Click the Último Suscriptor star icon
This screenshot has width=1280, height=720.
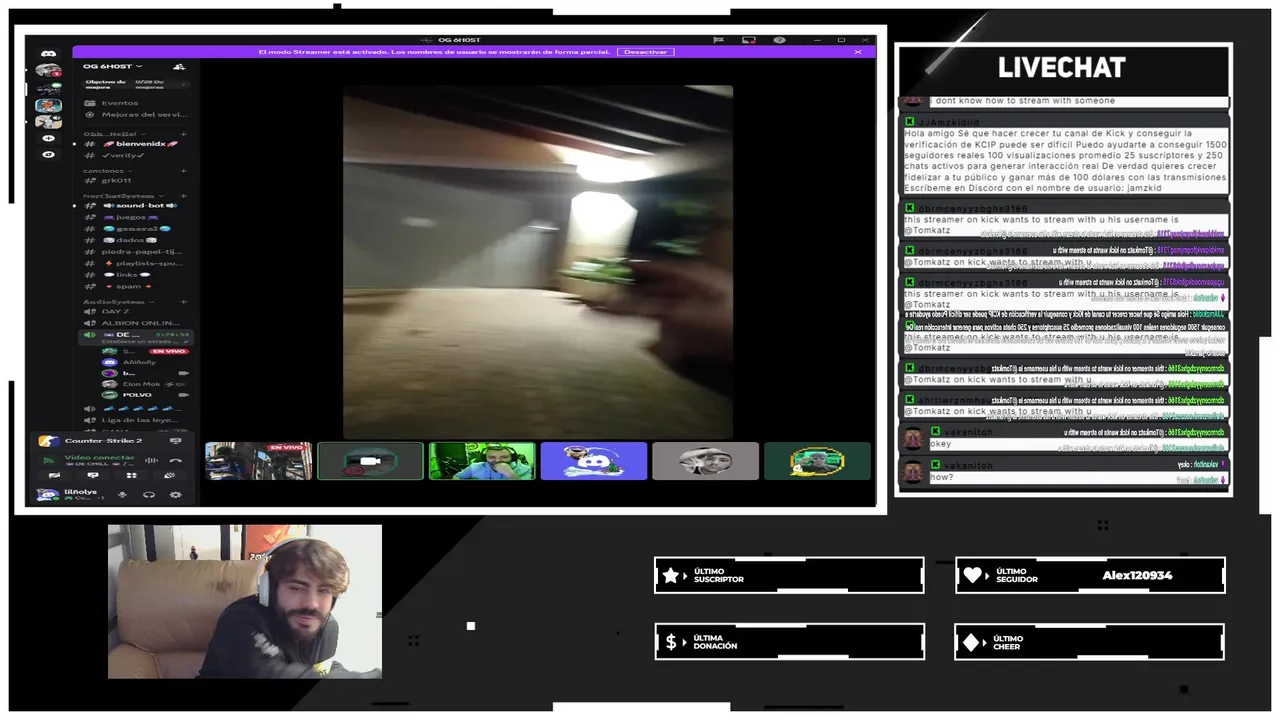pos(671,575)
